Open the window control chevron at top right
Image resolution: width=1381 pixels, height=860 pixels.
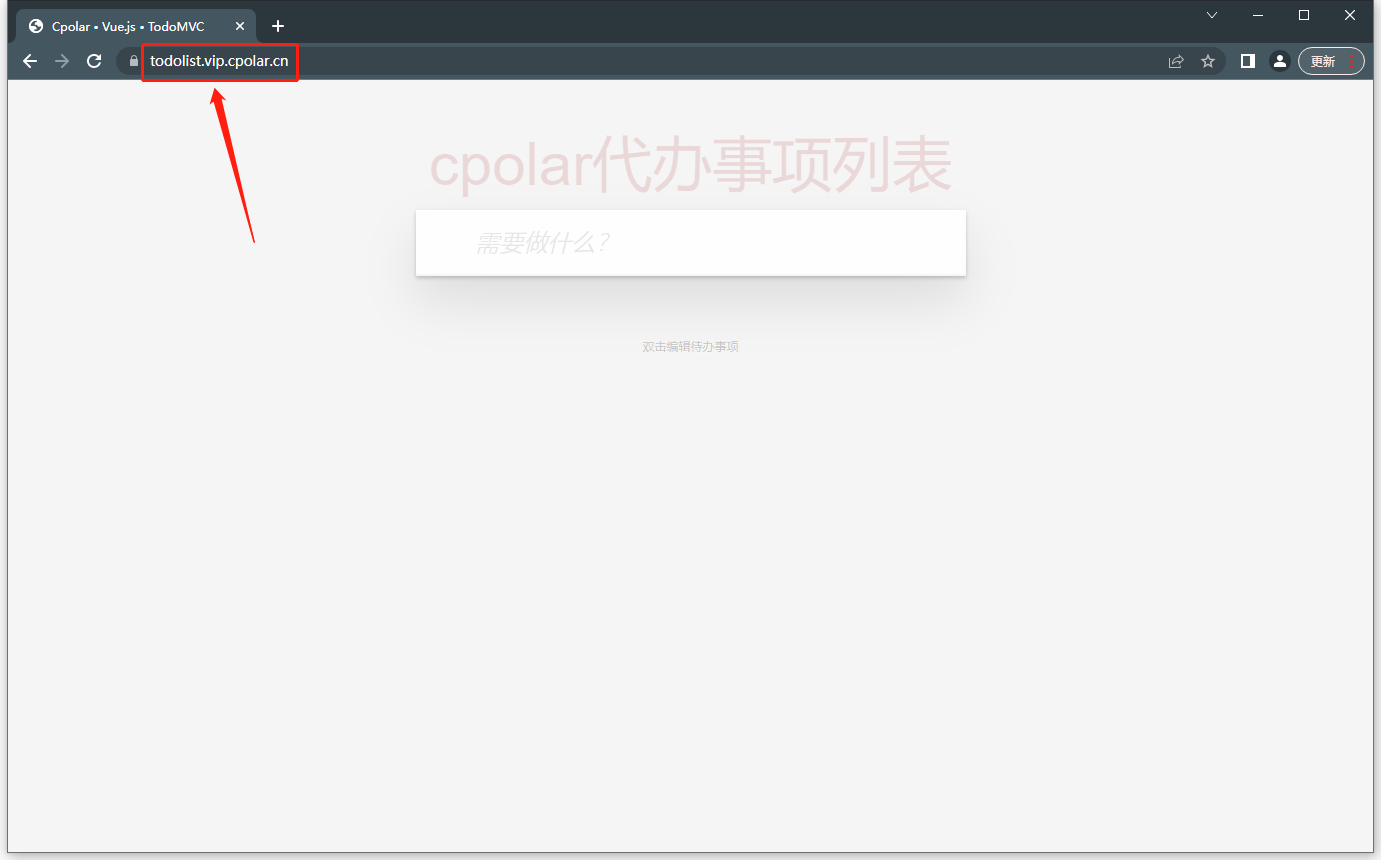click(1211, 15)
